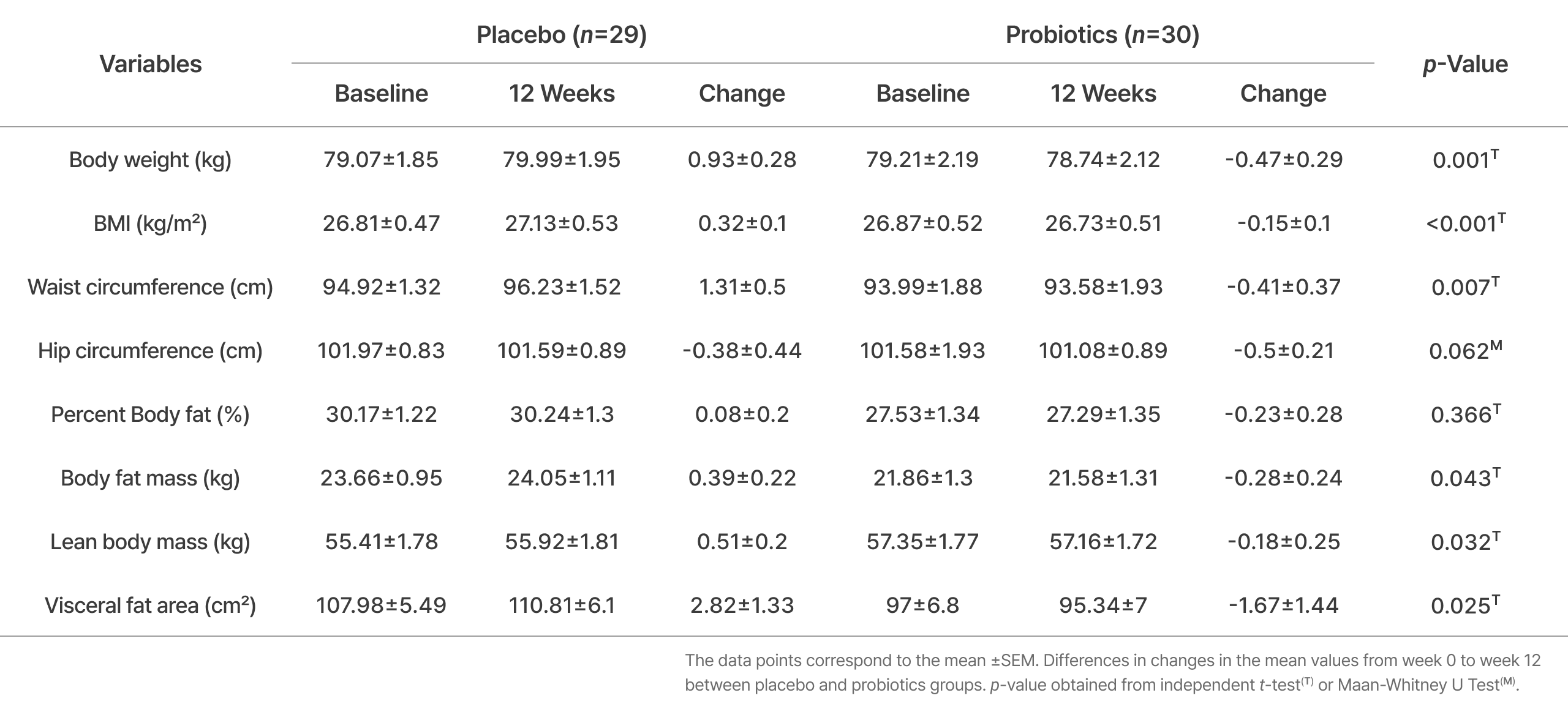Click the 79.07±1.85 placebo baseline cell

381,160
